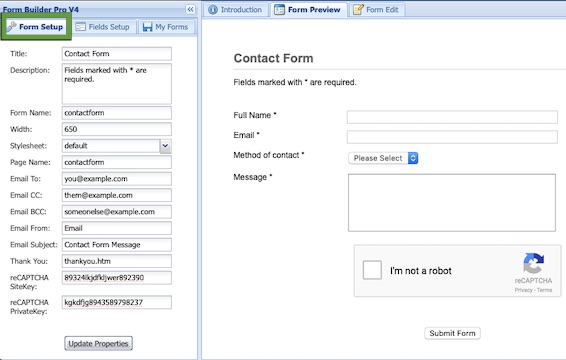Click the Page Name input field
The image size is (566, 360).
pos(117,162)
